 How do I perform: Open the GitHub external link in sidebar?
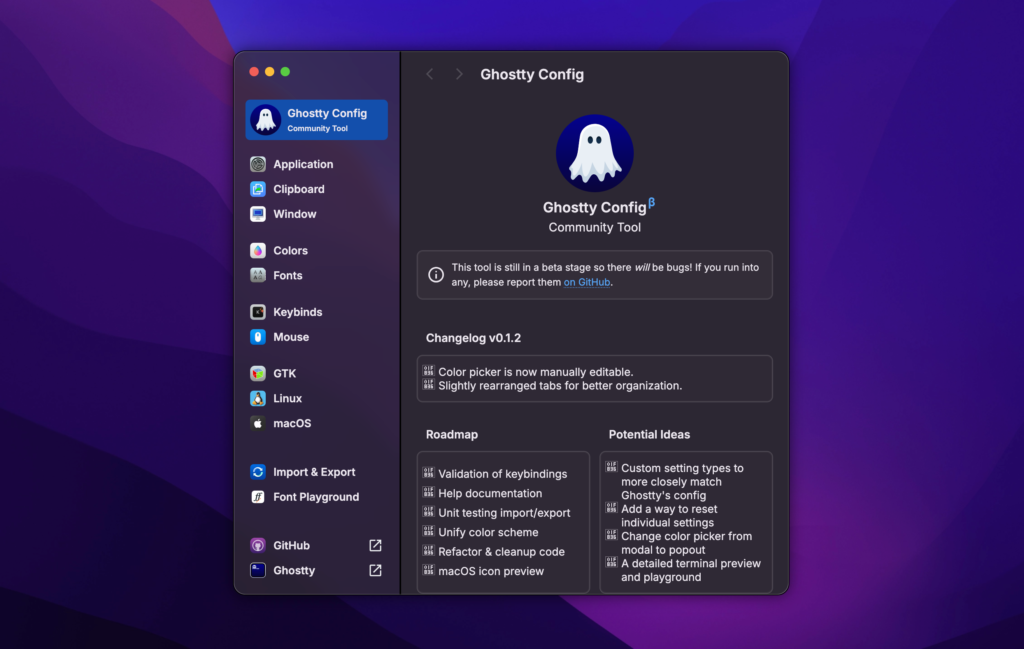coord(375,546)
